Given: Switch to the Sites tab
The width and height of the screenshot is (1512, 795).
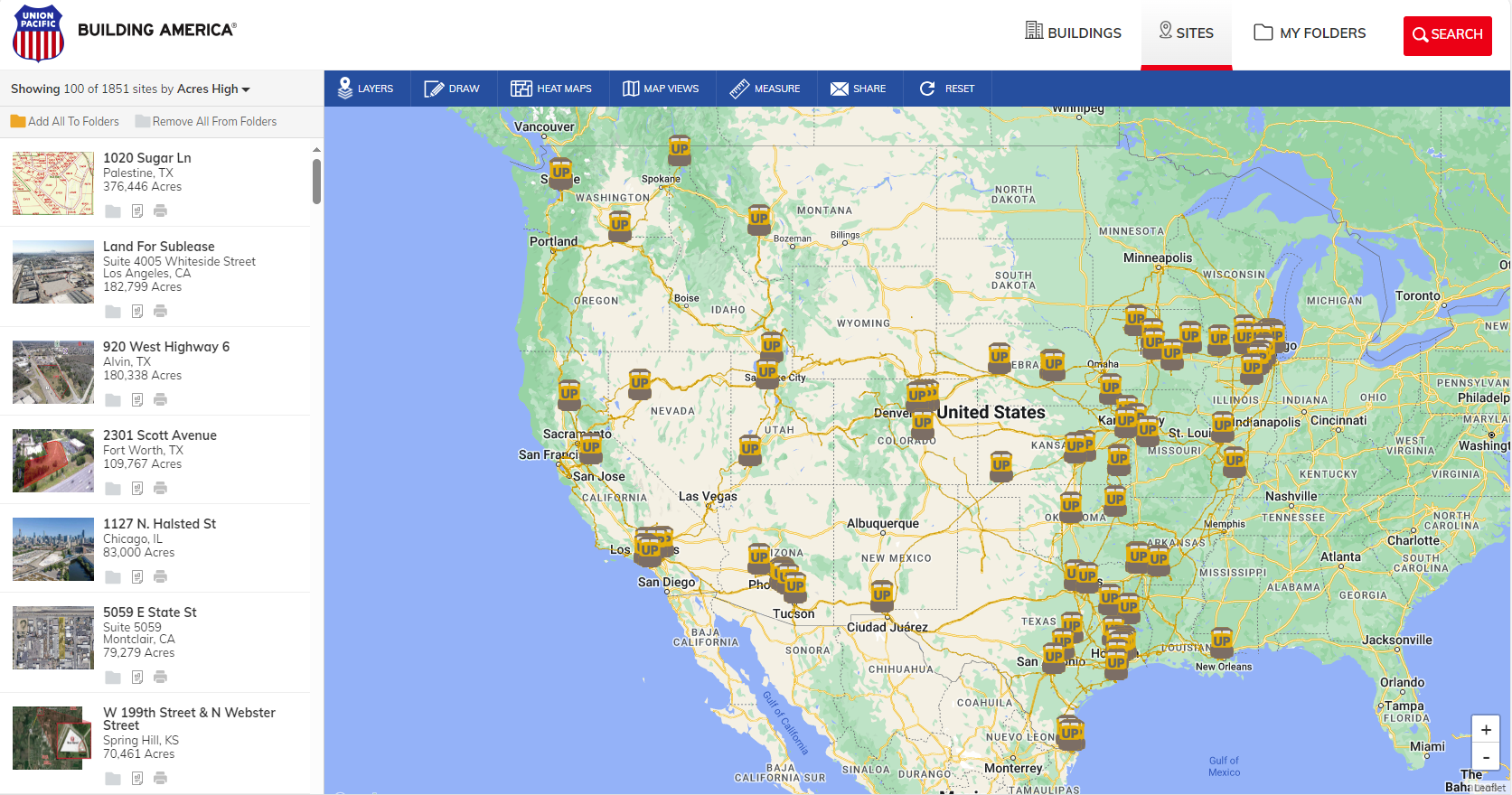Looking at the screenshot, I should (1187, 33).
